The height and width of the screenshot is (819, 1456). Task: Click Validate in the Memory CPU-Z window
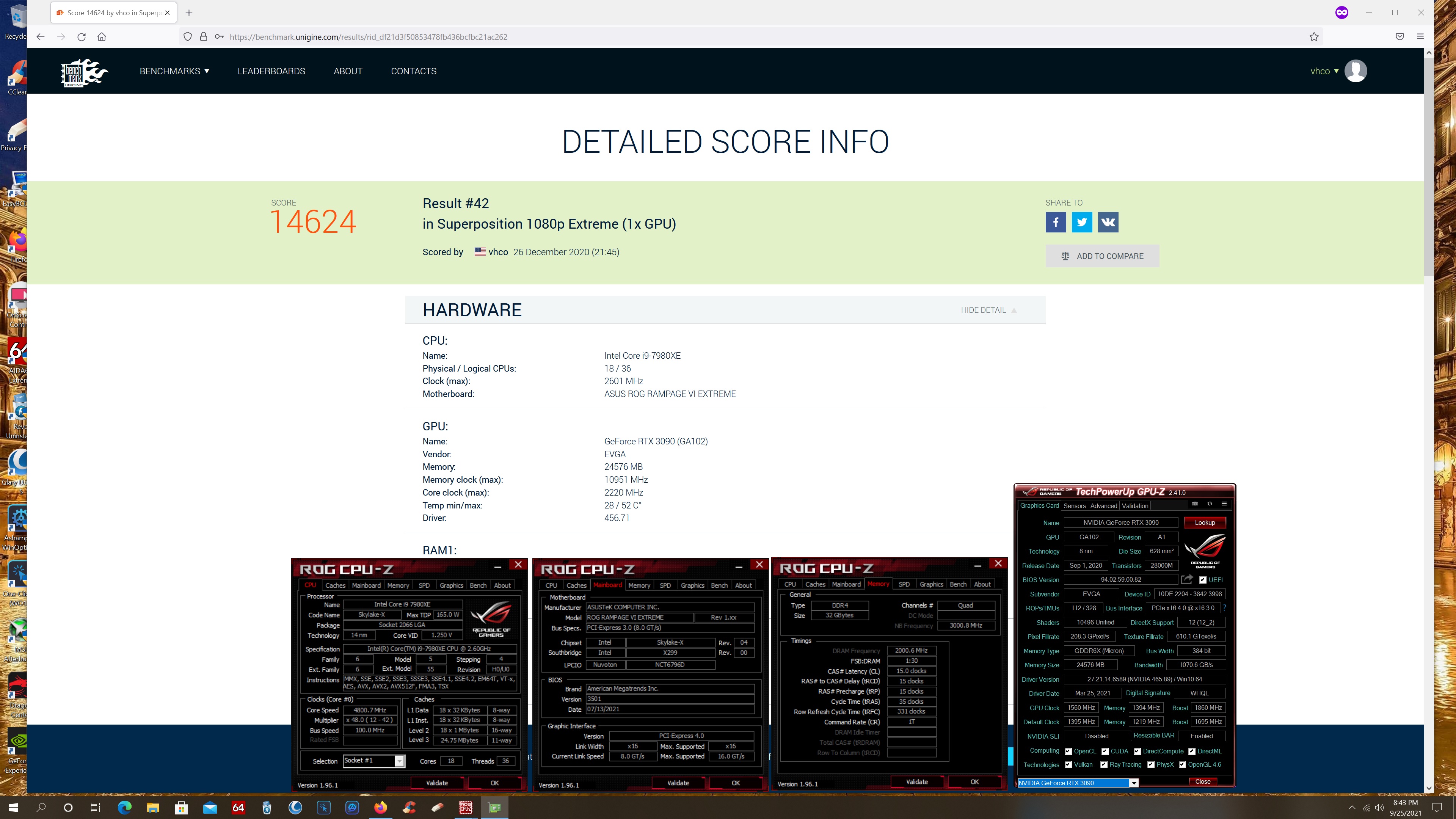click(x=917, y=782)
